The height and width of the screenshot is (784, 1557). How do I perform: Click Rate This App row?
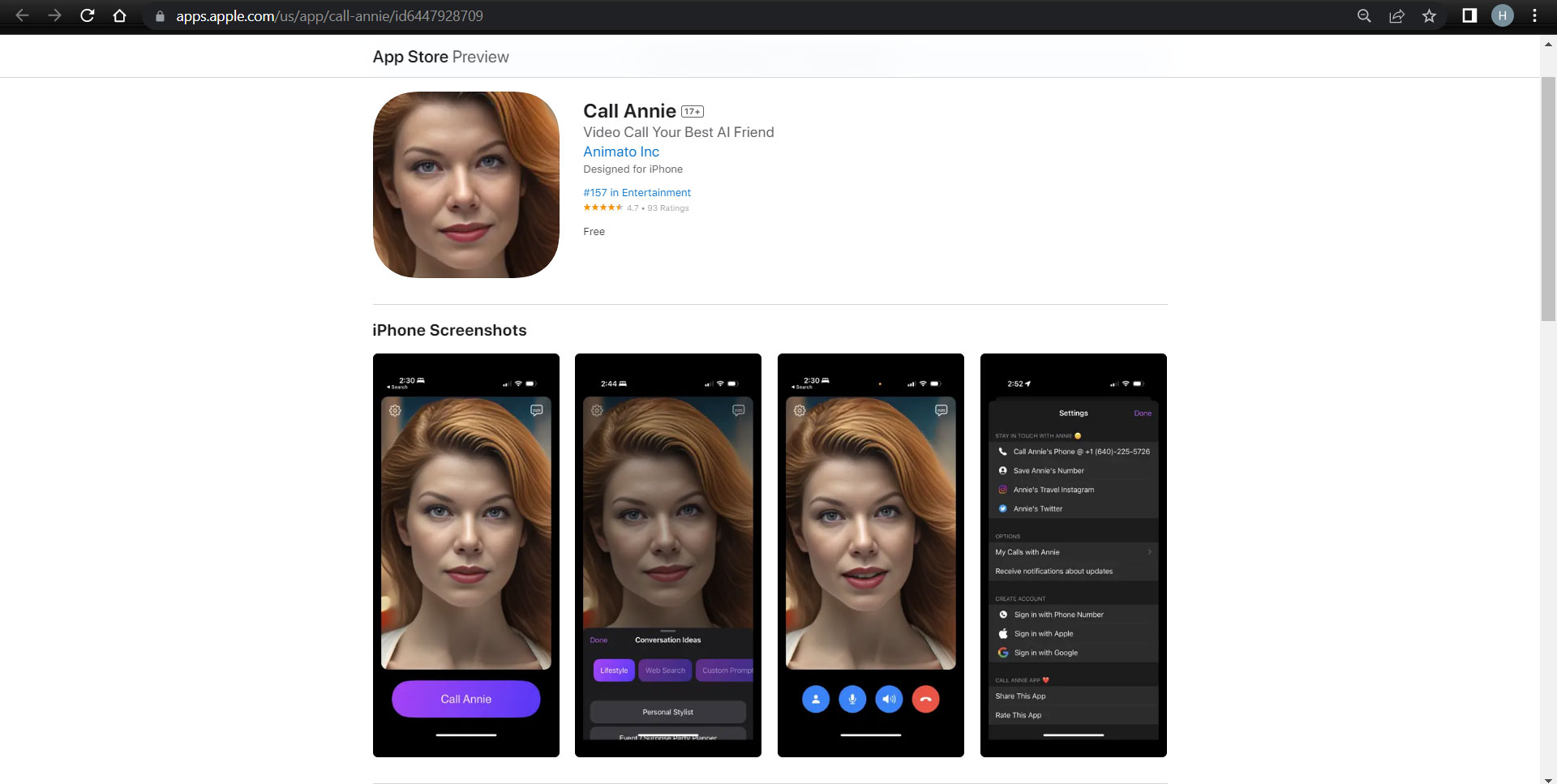tap(1073, 715)
